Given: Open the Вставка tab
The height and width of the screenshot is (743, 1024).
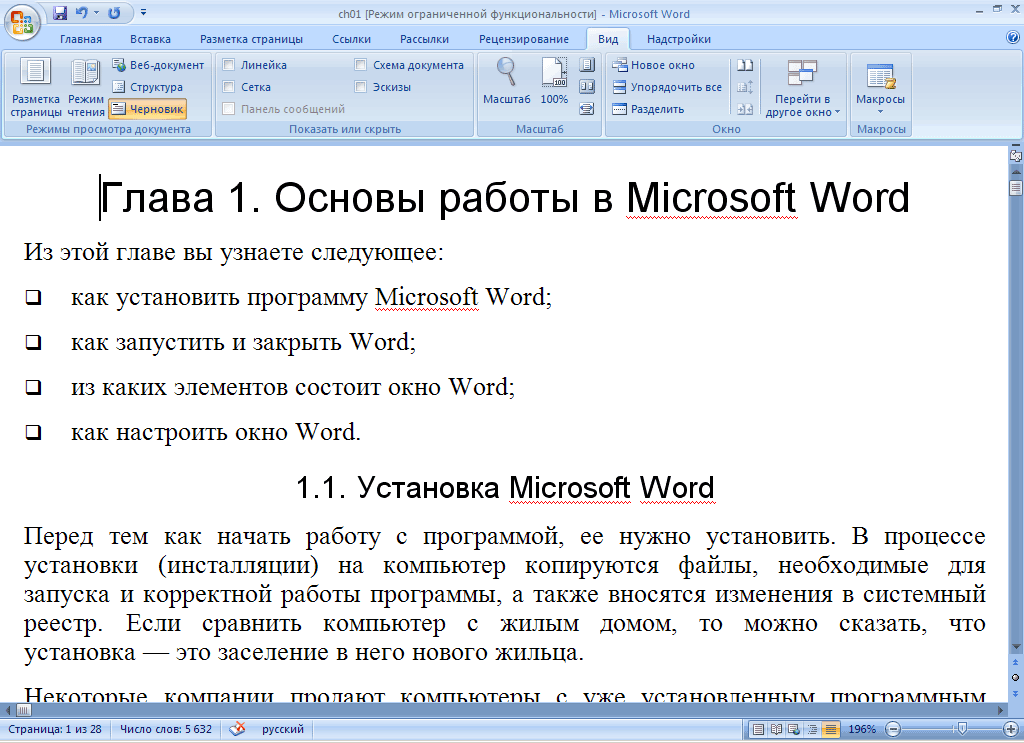Looking at the screenshot, I should [150, 39].
